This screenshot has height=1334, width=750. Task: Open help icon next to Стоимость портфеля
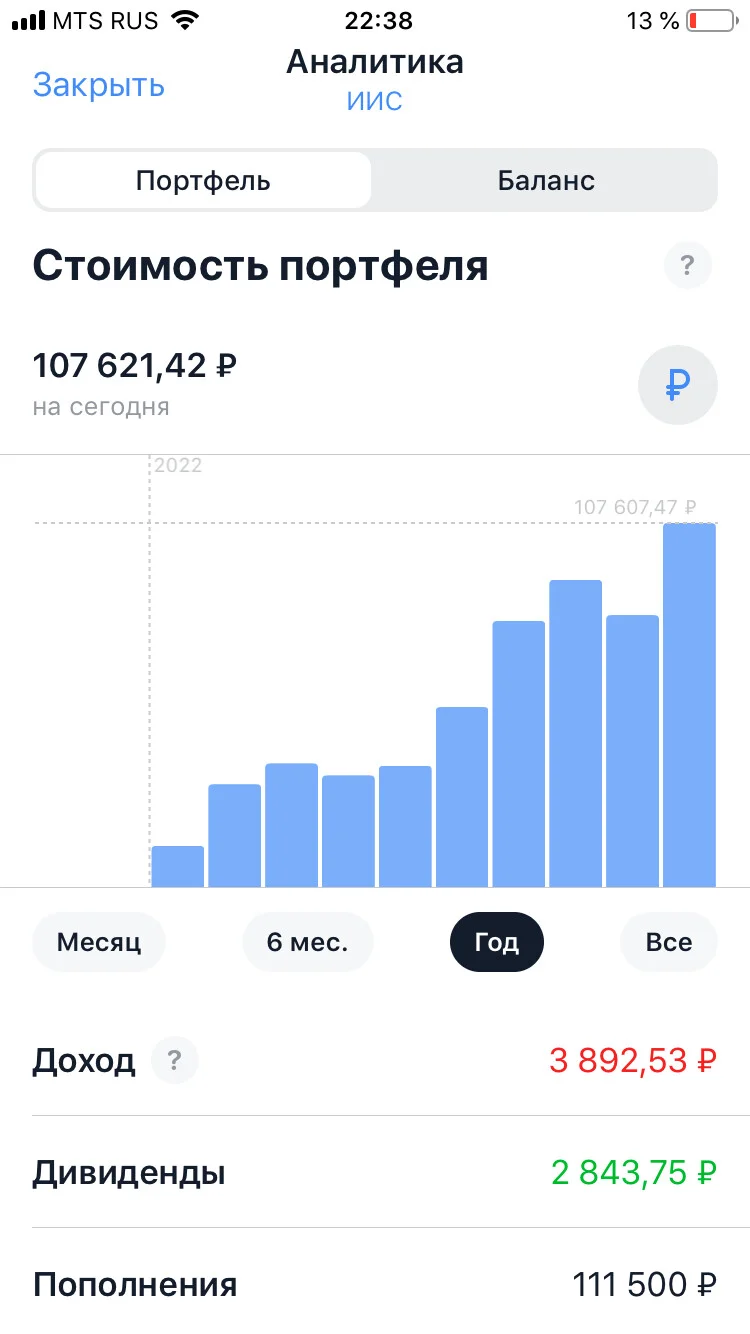(687, 266)
